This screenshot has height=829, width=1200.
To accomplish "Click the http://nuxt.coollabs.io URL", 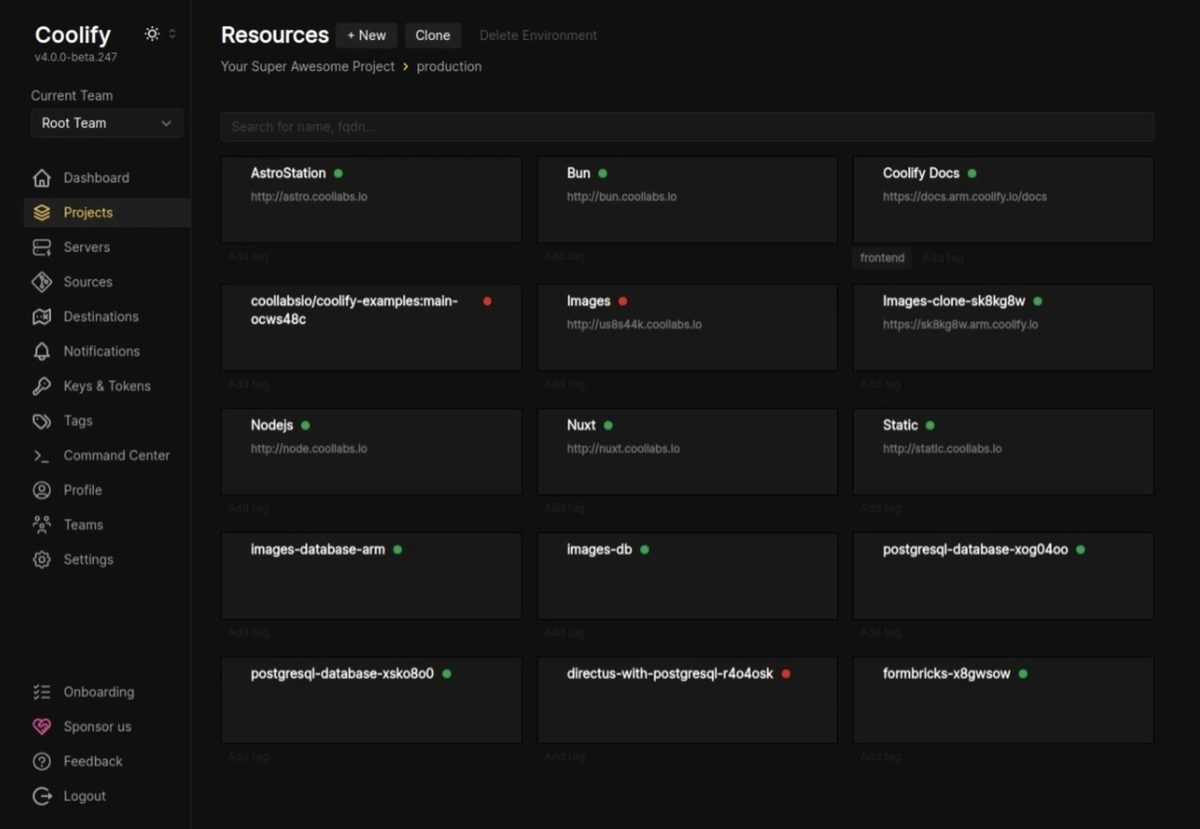I will click(x=623, y=449).
